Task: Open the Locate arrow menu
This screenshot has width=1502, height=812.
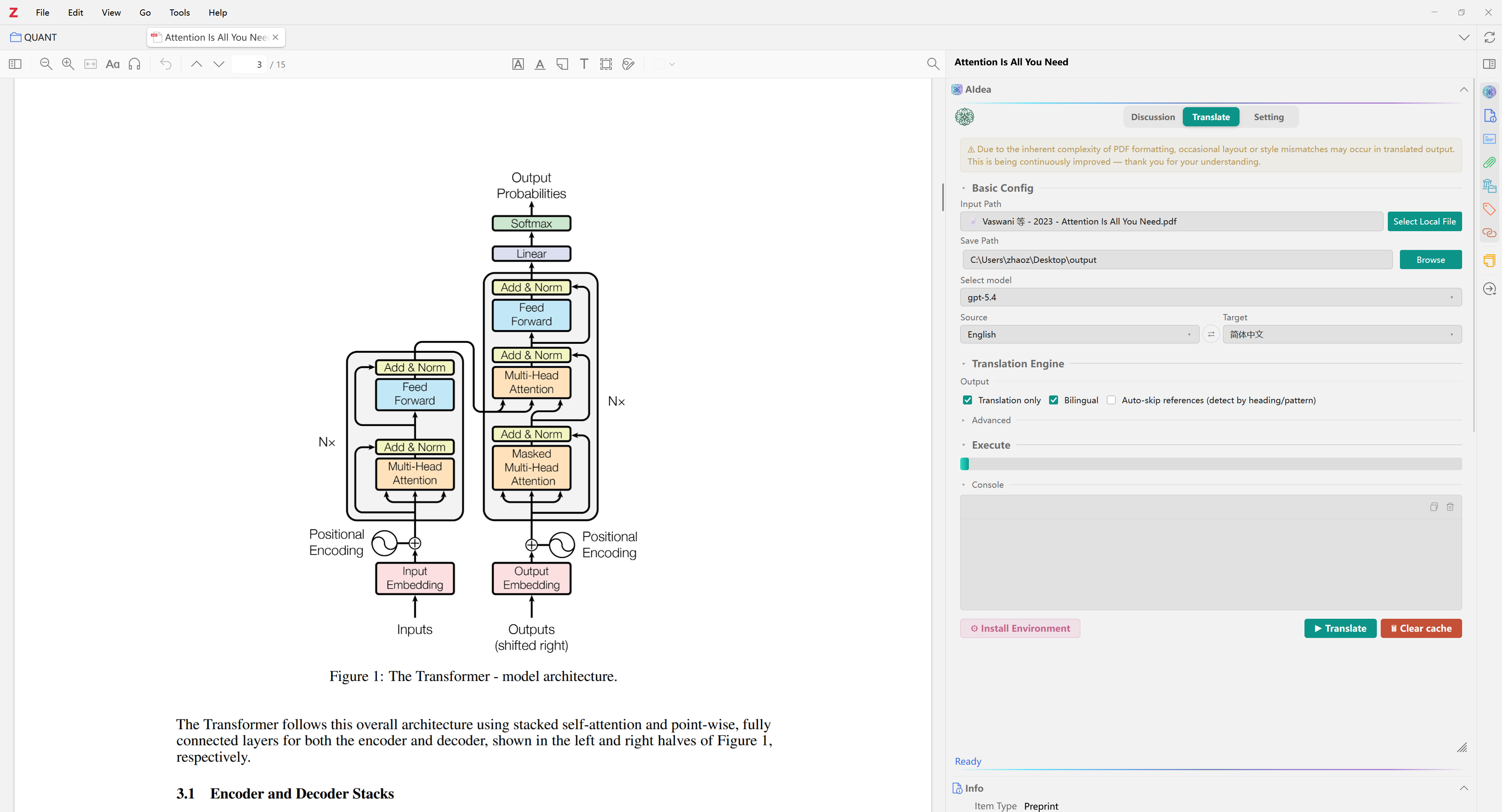Action: point(1490,289)
